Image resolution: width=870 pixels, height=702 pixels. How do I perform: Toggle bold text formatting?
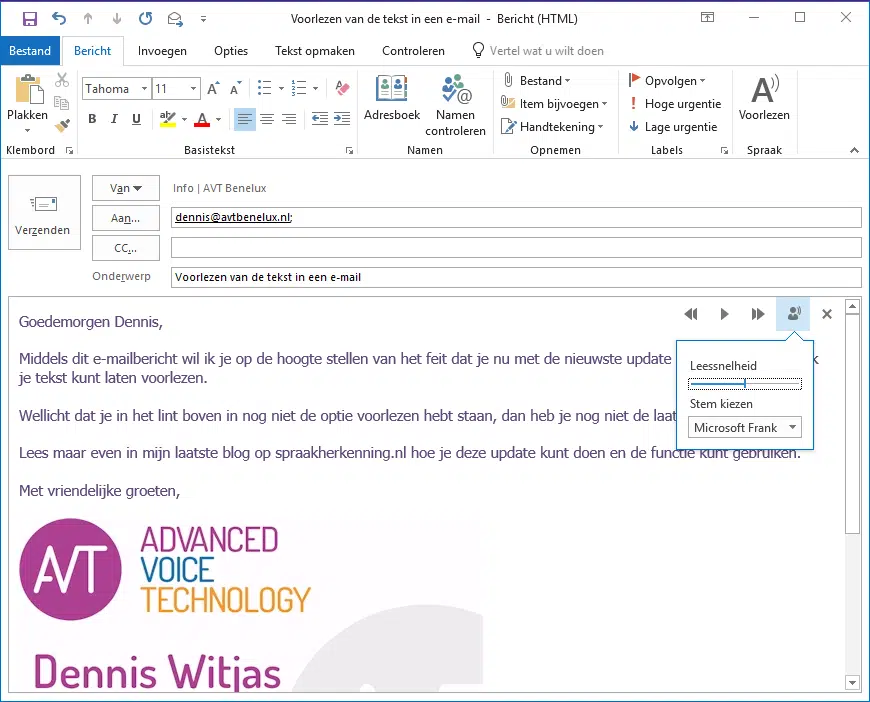[92, 120]
